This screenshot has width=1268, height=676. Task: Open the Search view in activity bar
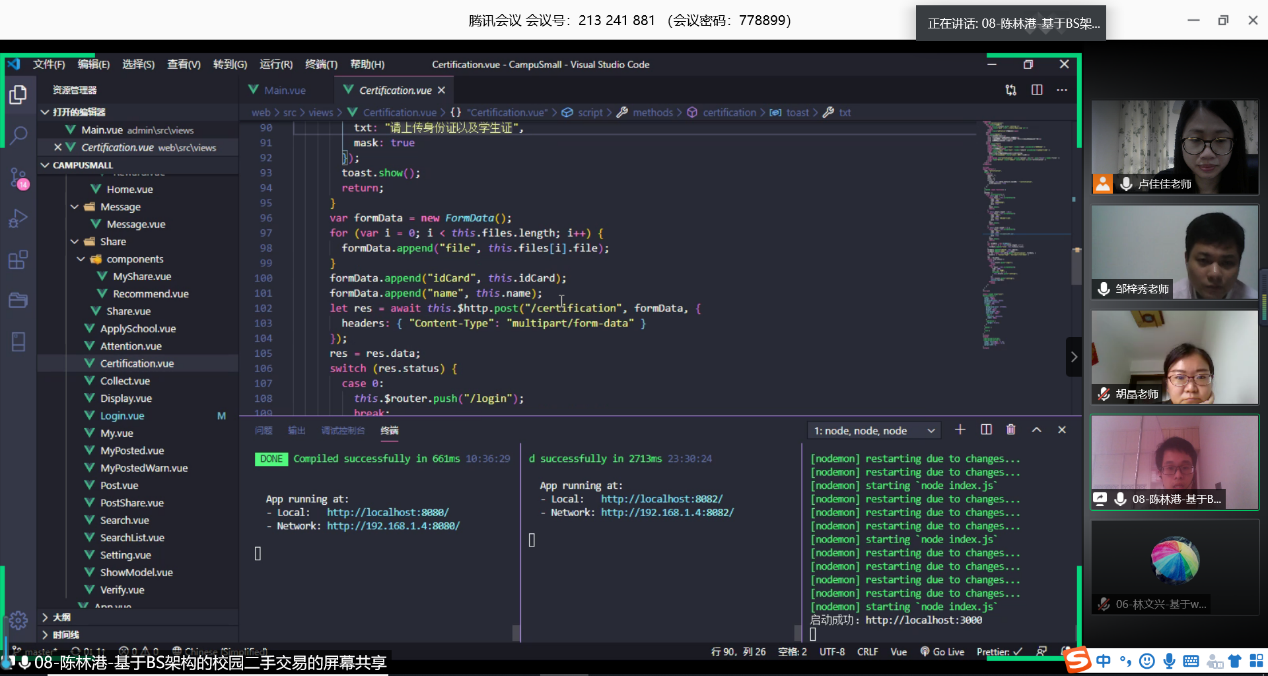[x=18, y=136]
